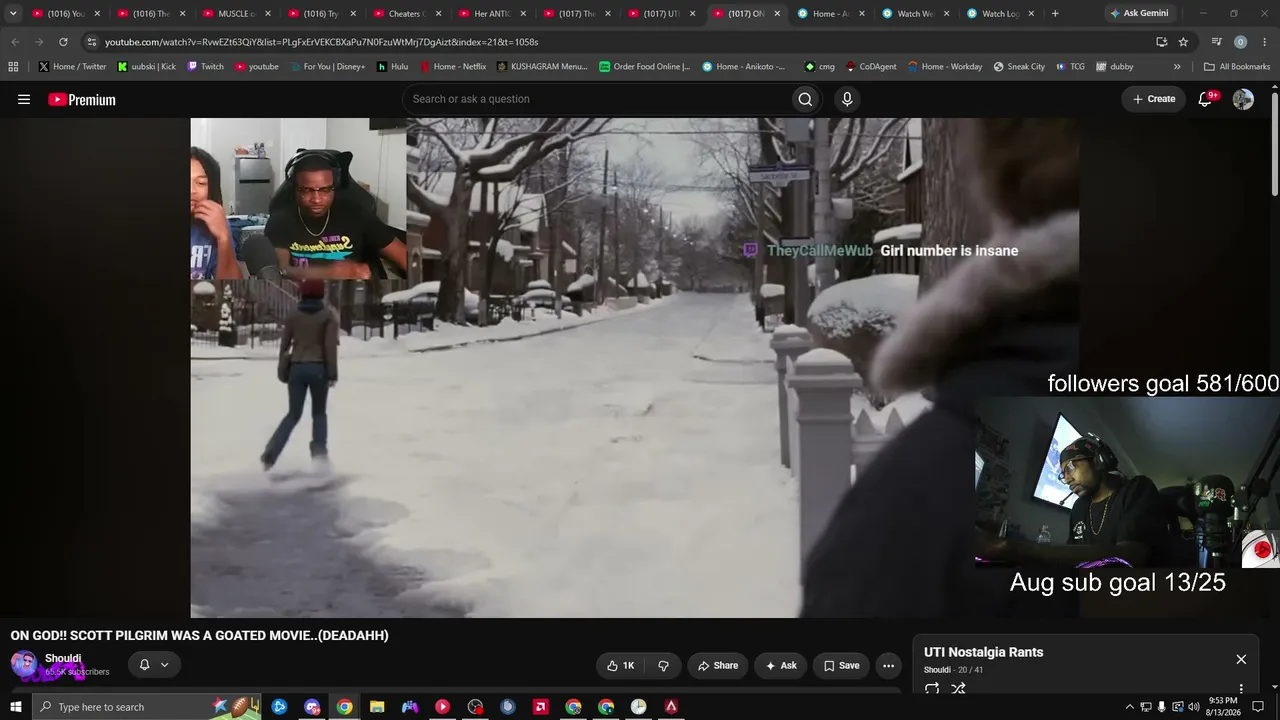Open the Home - Netflix bookmark
This screenshot has height=720, width=1280.
[x=452, y=67]
